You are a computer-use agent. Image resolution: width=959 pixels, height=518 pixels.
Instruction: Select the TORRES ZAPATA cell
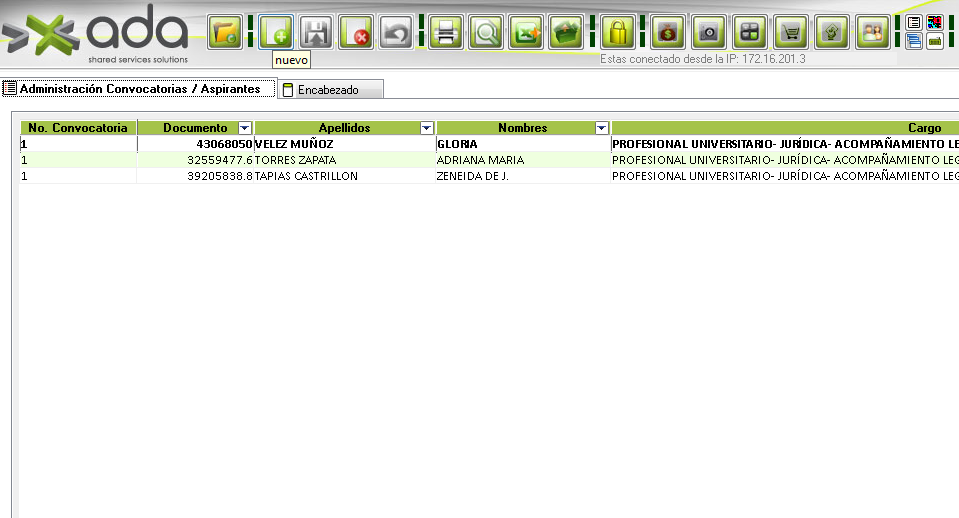click(x=344, y=160)
